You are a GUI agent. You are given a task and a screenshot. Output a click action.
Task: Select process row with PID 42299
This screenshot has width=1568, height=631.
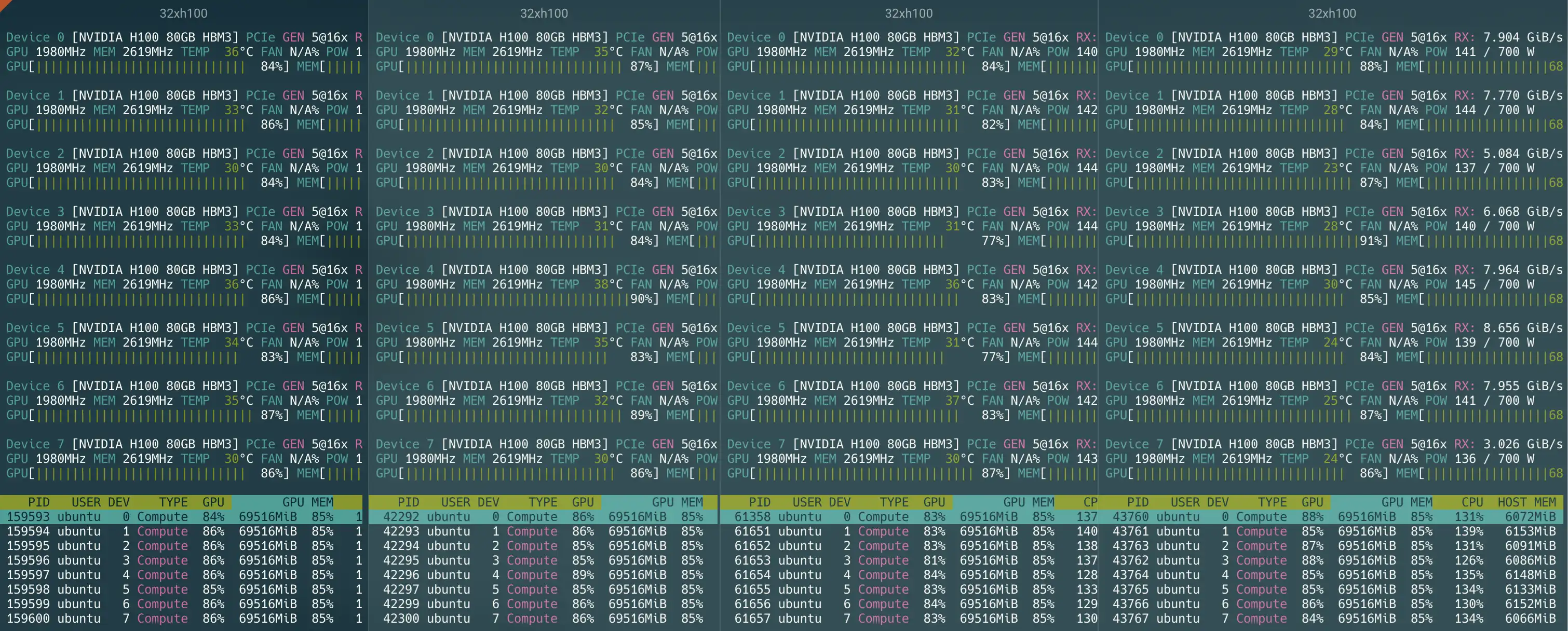(544, 603)
